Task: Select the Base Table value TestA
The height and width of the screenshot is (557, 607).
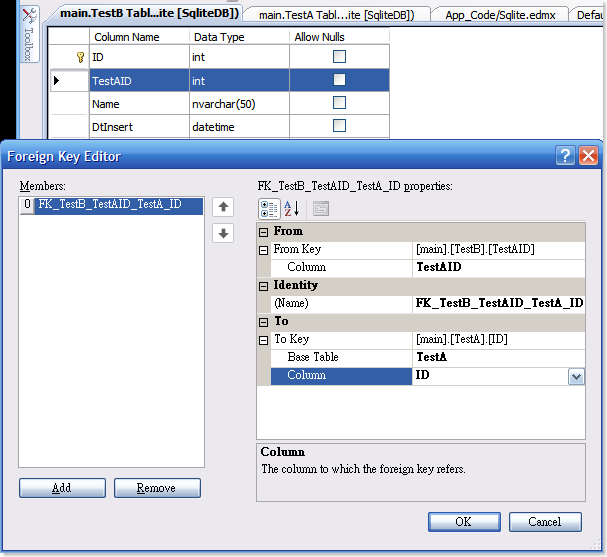Action: pyautogui.click(x=499, y=357)
